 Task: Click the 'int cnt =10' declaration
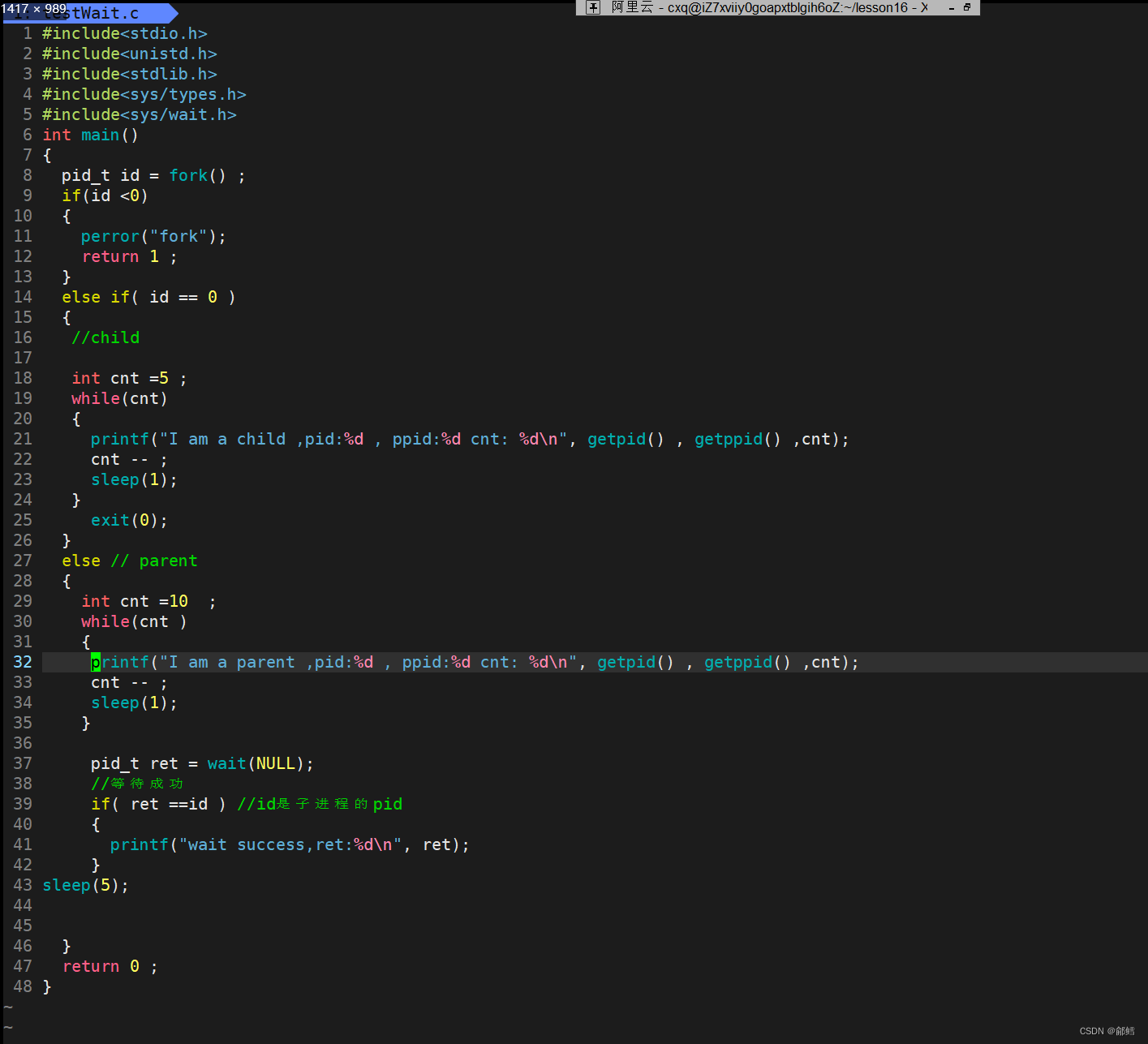pos(148,601)
